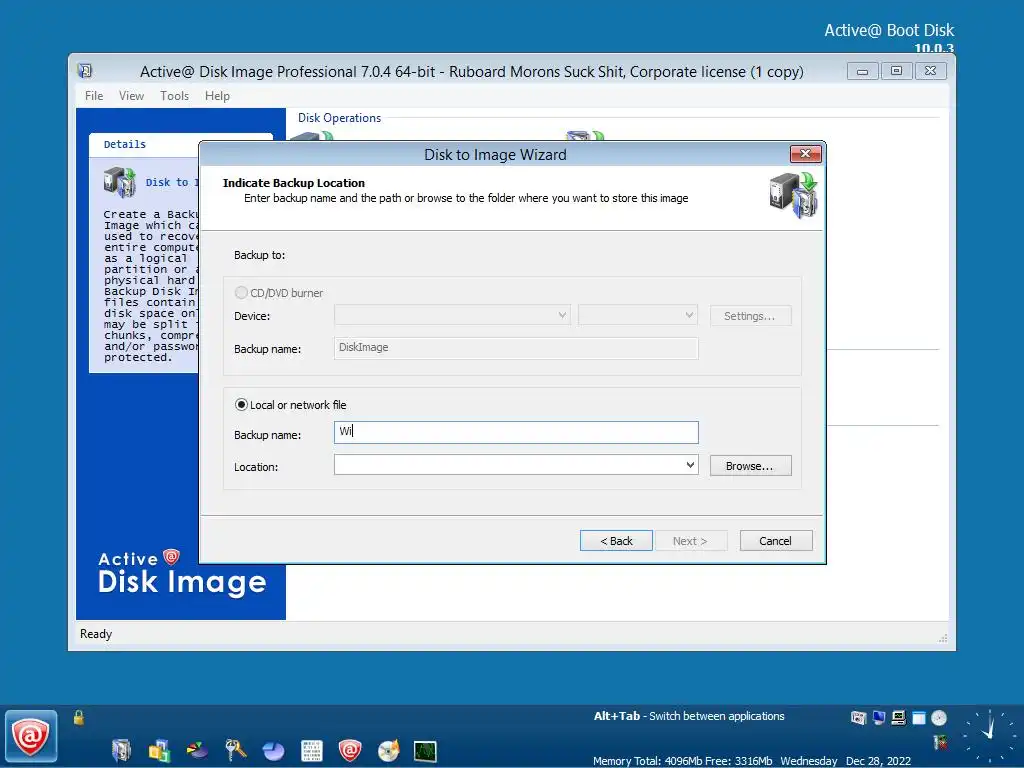Cancel the Disk to Image Wizard

(776, 541)
